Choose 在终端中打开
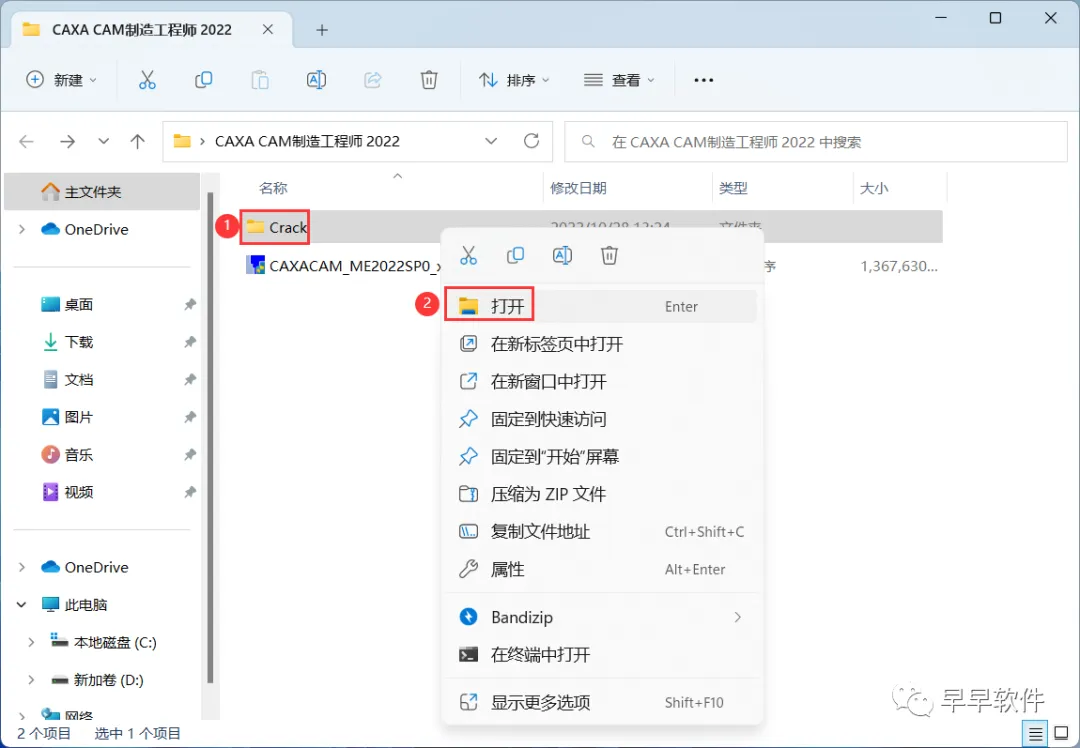Image resolution: width=1080 pixels, height=748 pixels. tap(601, 654)
